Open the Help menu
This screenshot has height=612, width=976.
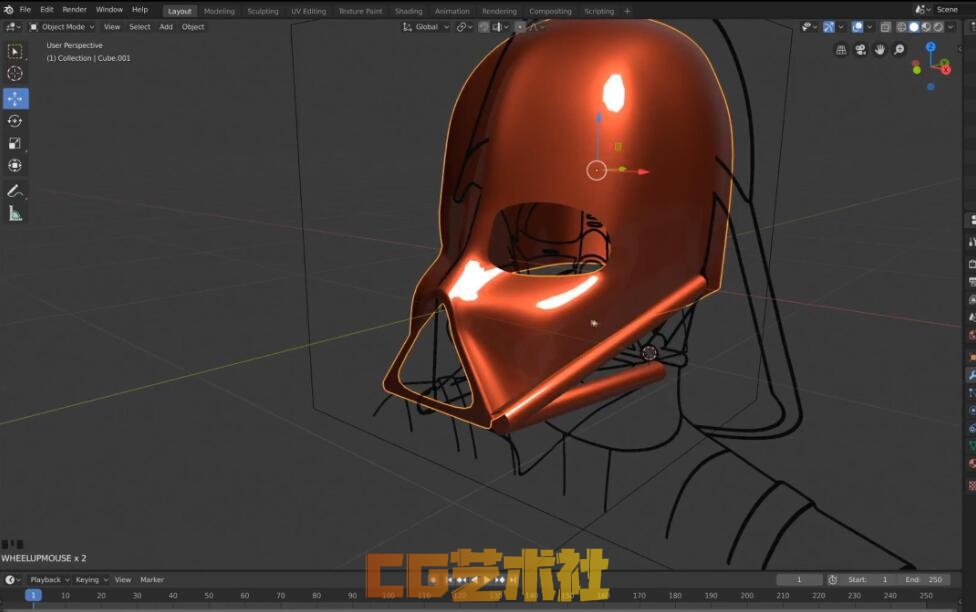click(x=140, y=9)
